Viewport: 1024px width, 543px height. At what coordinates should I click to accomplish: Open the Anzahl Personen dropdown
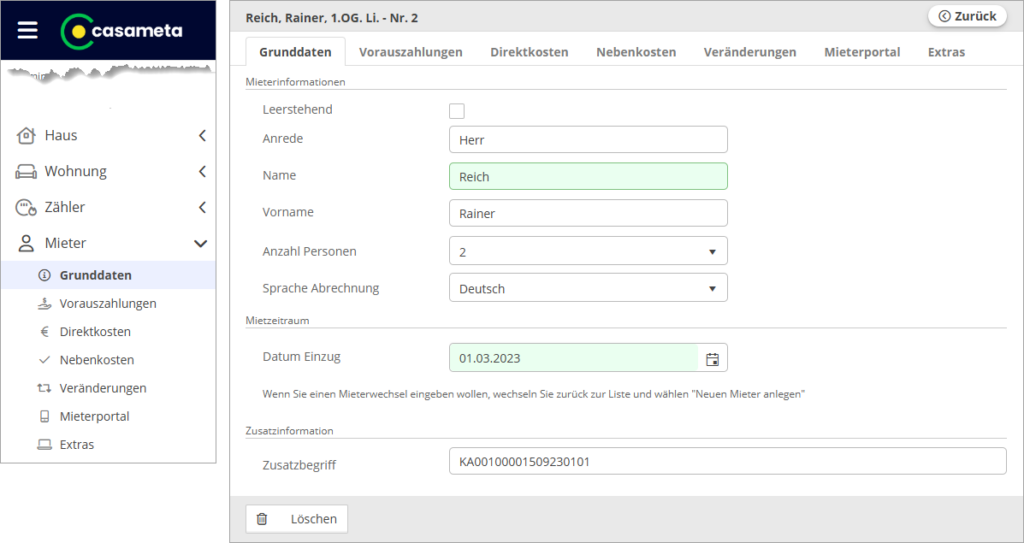click(588, 251)
